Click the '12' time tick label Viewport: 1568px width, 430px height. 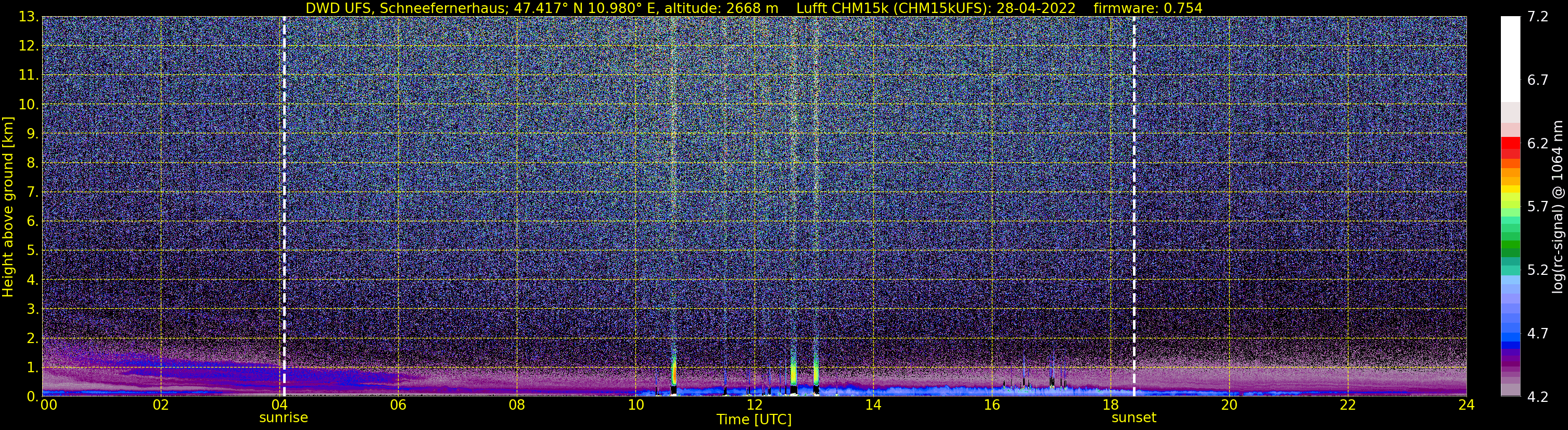point(754,405)
